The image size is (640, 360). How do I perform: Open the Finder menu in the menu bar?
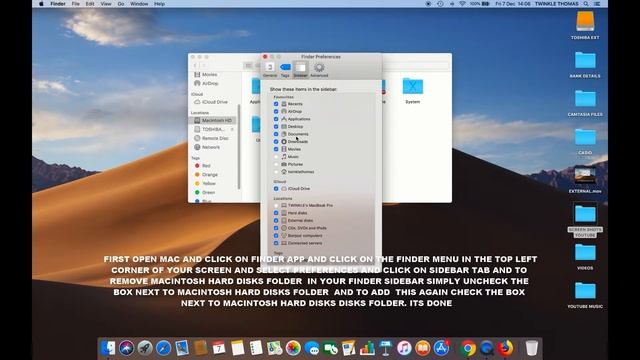point(58,4)
